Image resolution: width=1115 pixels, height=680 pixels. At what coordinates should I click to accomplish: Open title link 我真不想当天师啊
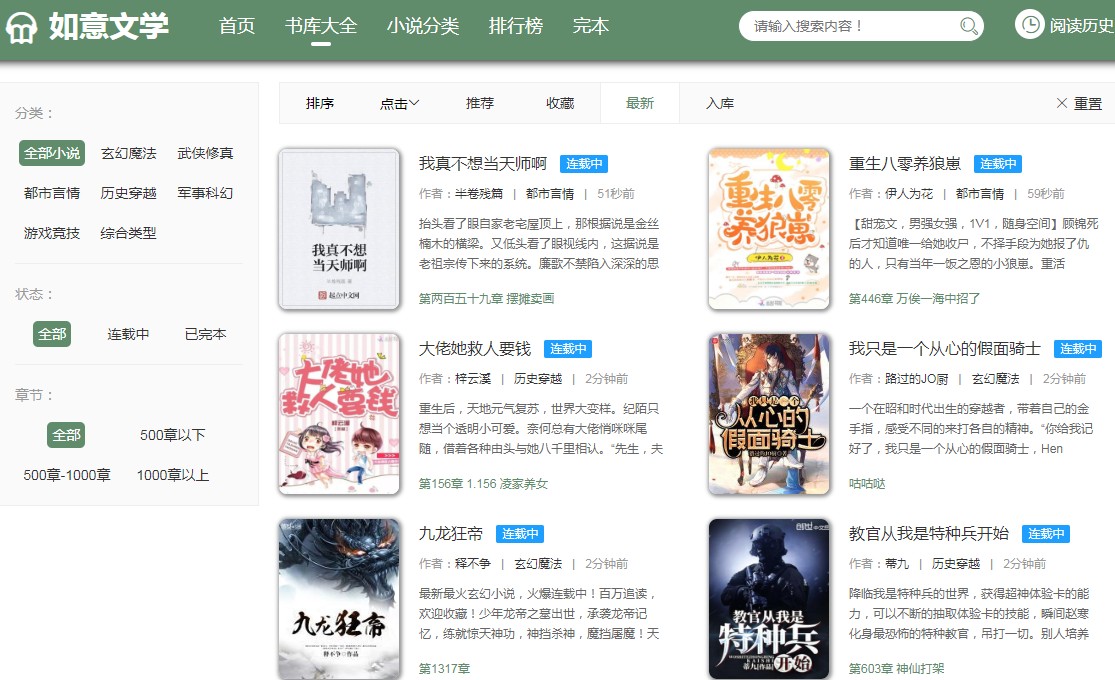pos(483,164)
